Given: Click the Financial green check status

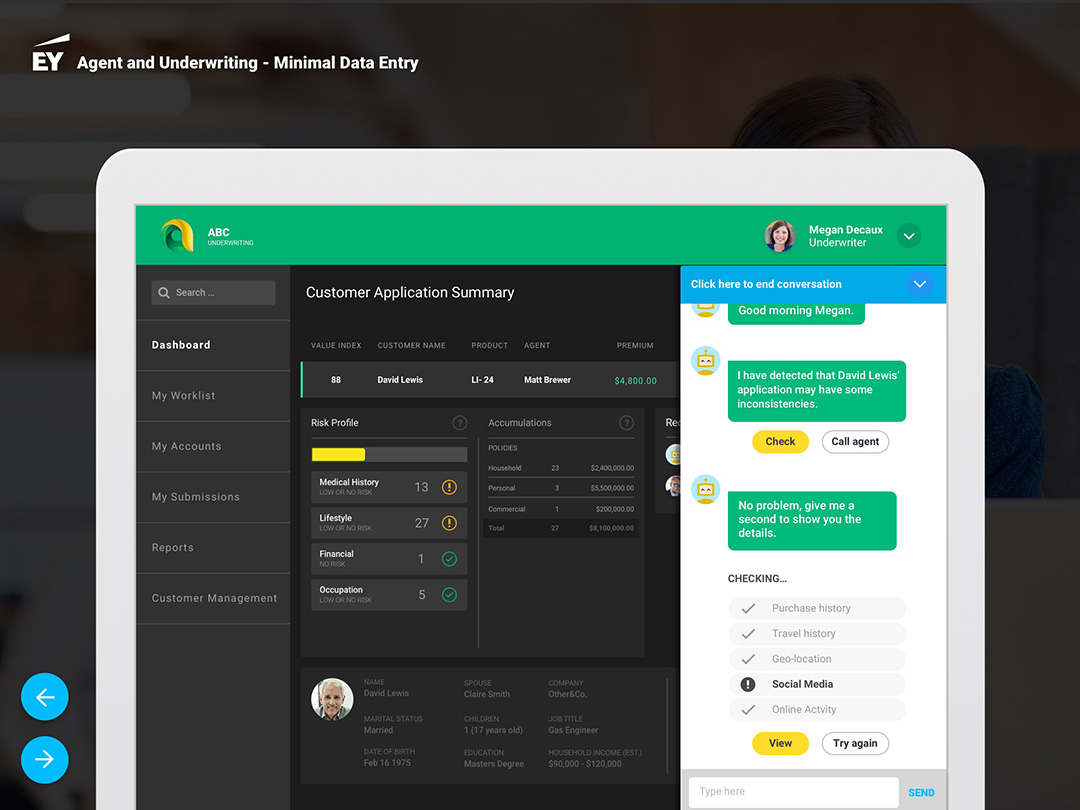Looking at the screenshot, I should click(449, 559).
